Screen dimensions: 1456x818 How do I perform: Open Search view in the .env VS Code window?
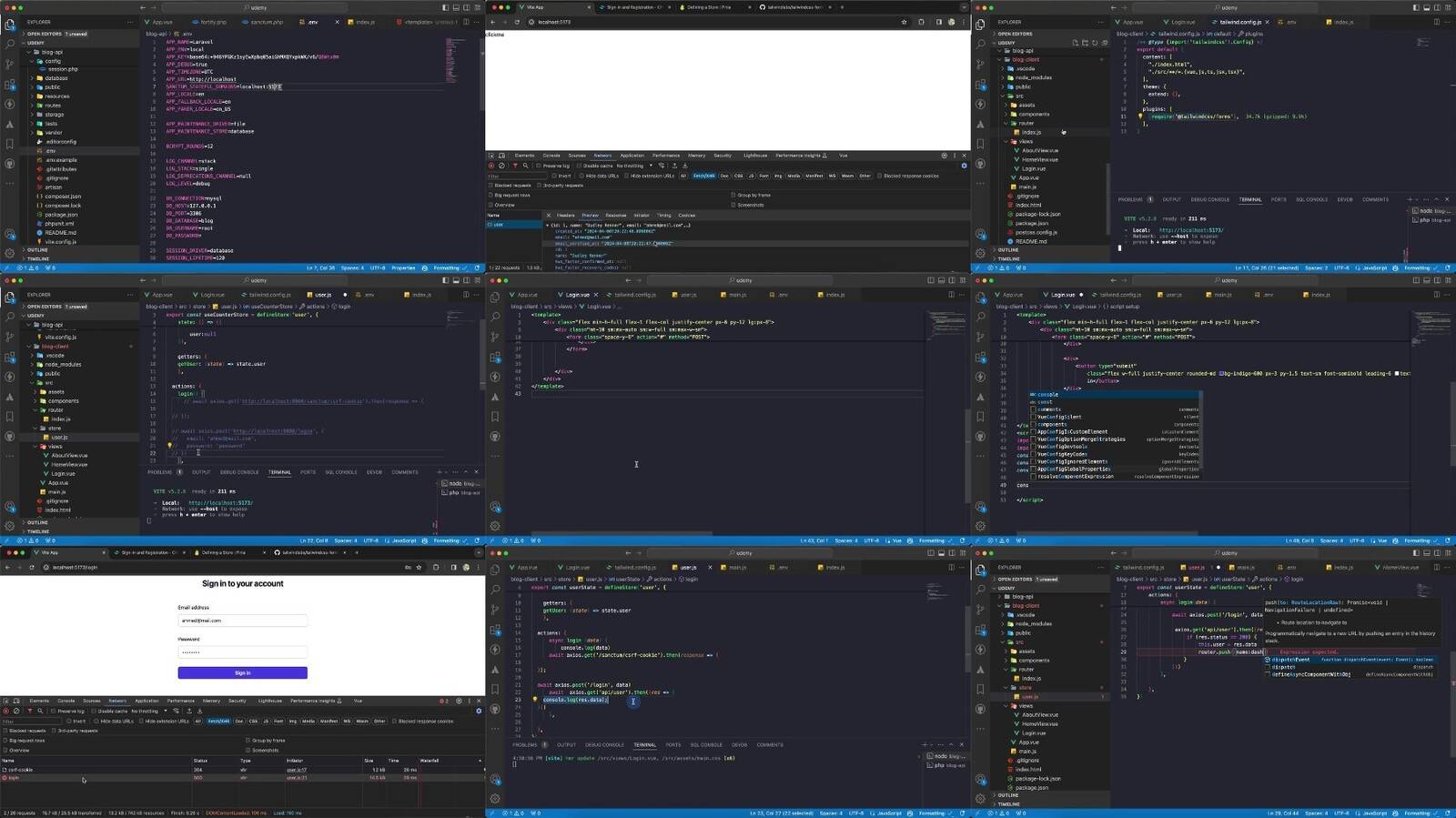point(10,43)
